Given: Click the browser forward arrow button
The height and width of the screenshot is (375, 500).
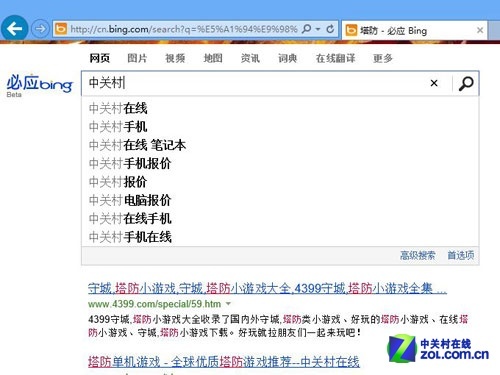Looking at the screenshot, I should click(40, 29).
